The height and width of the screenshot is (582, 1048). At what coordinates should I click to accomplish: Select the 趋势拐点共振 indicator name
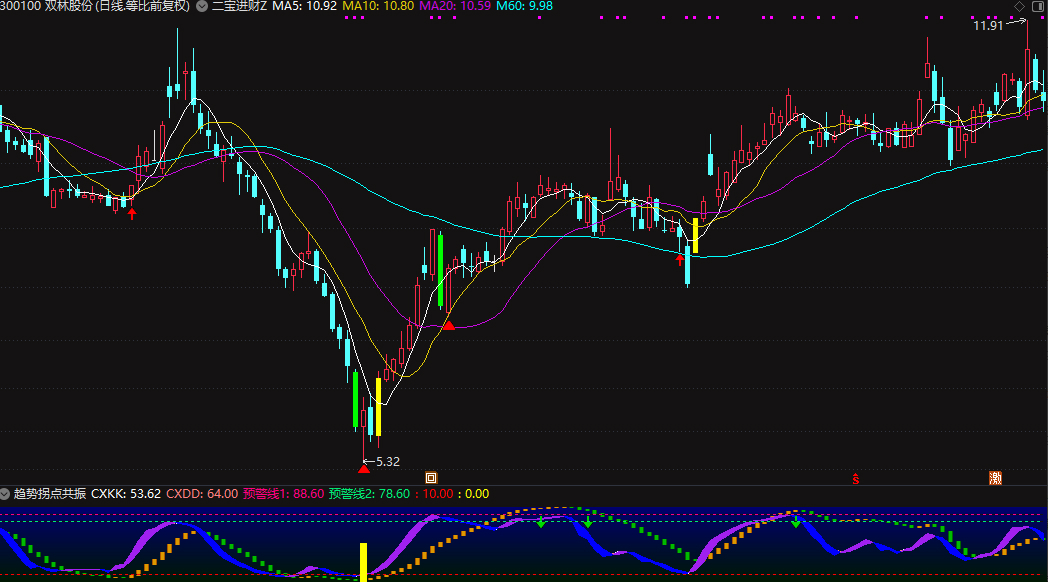coord(50,494)
